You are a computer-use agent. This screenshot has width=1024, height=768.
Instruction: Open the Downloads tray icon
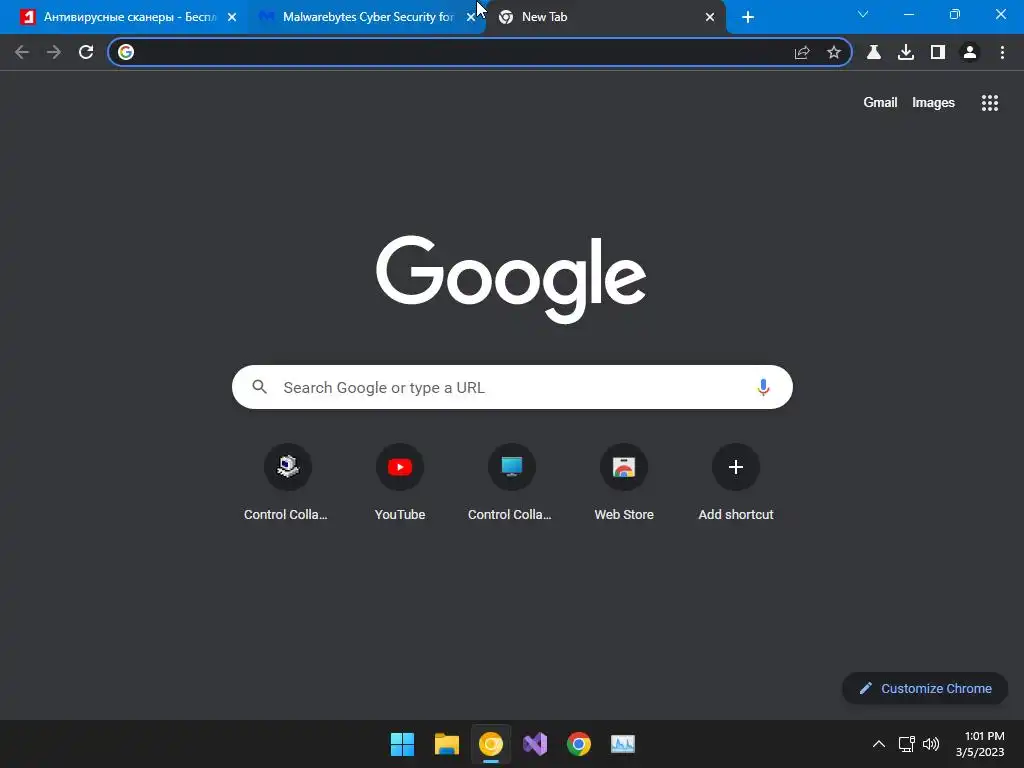pos(906,52)
